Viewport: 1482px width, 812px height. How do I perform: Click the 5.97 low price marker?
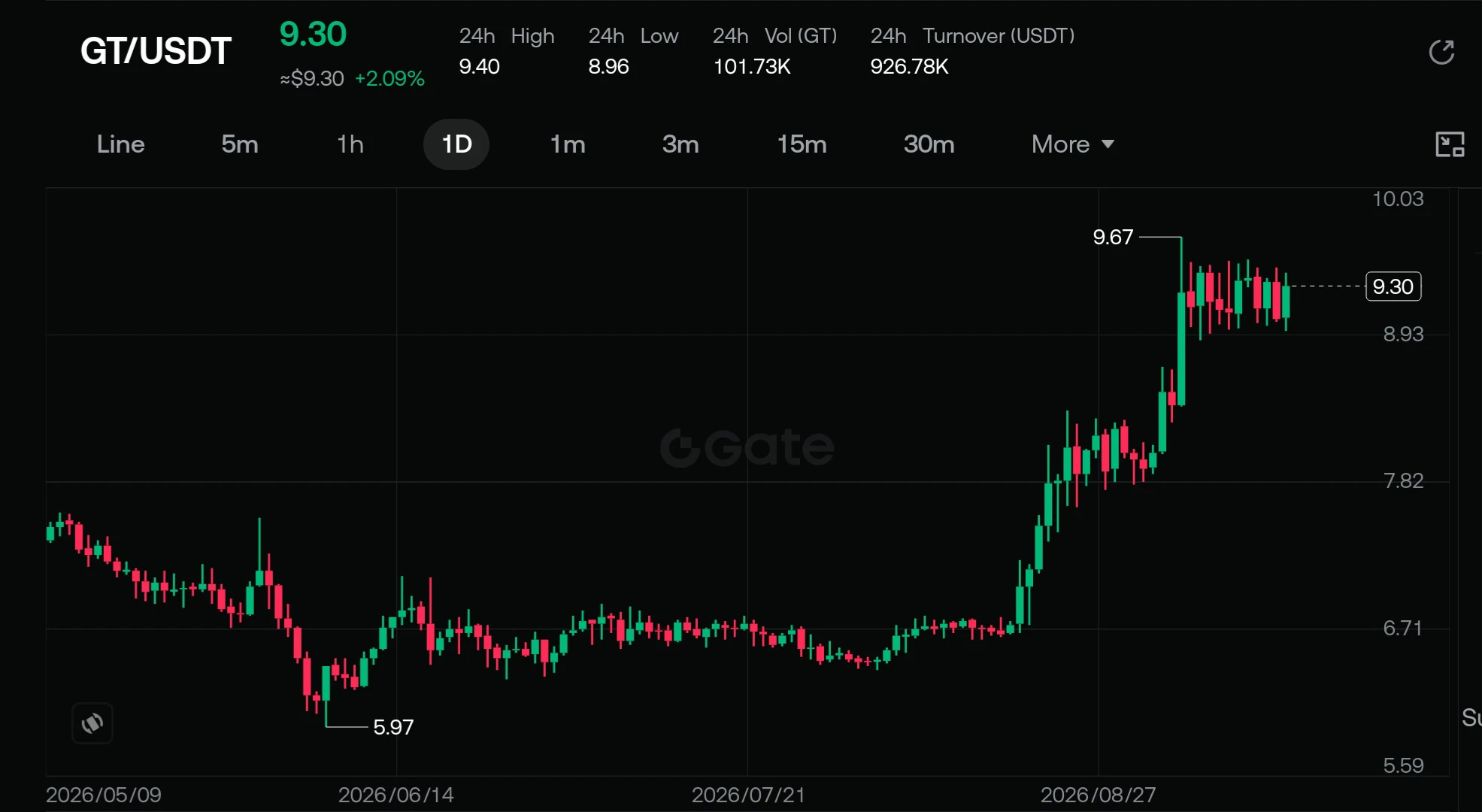393,727
